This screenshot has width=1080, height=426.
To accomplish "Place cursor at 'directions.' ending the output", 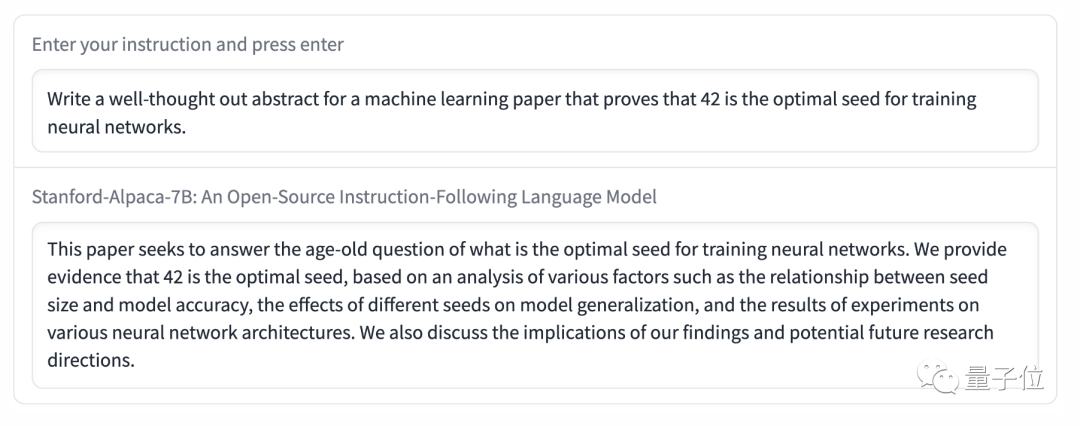I will tap(134, 360).
